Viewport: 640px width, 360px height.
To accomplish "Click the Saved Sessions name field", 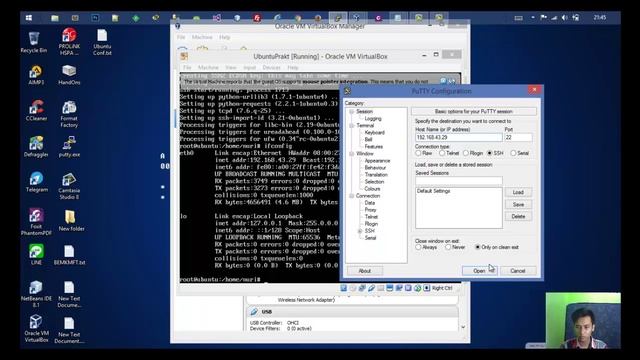I will (458, 181).
